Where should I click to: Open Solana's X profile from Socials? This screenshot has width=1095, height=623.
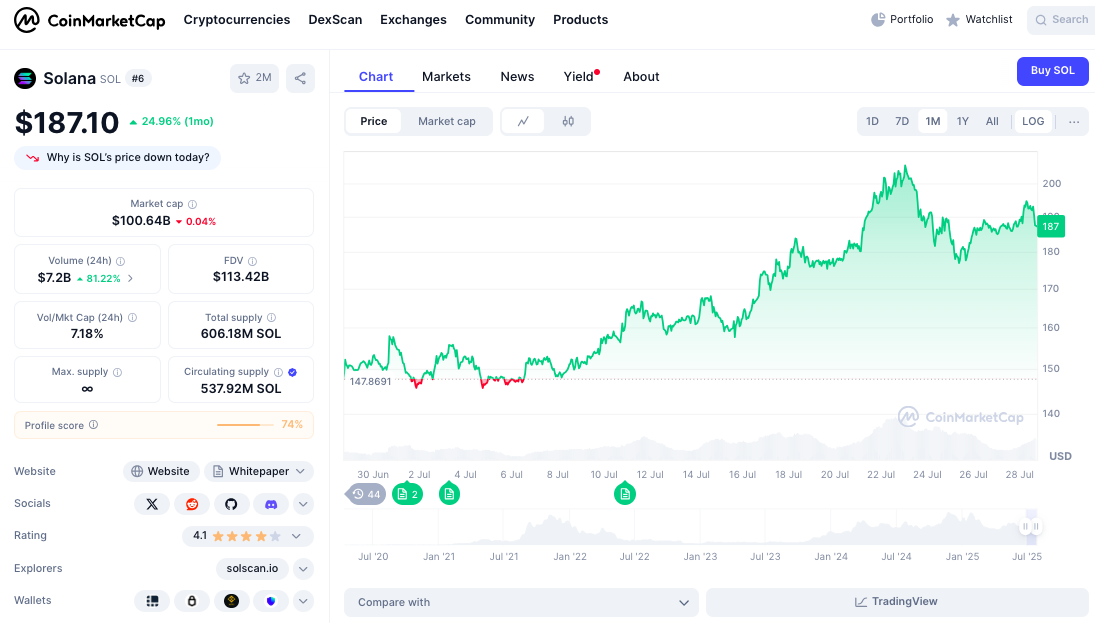pyautogui.click(x=152, y=504)
